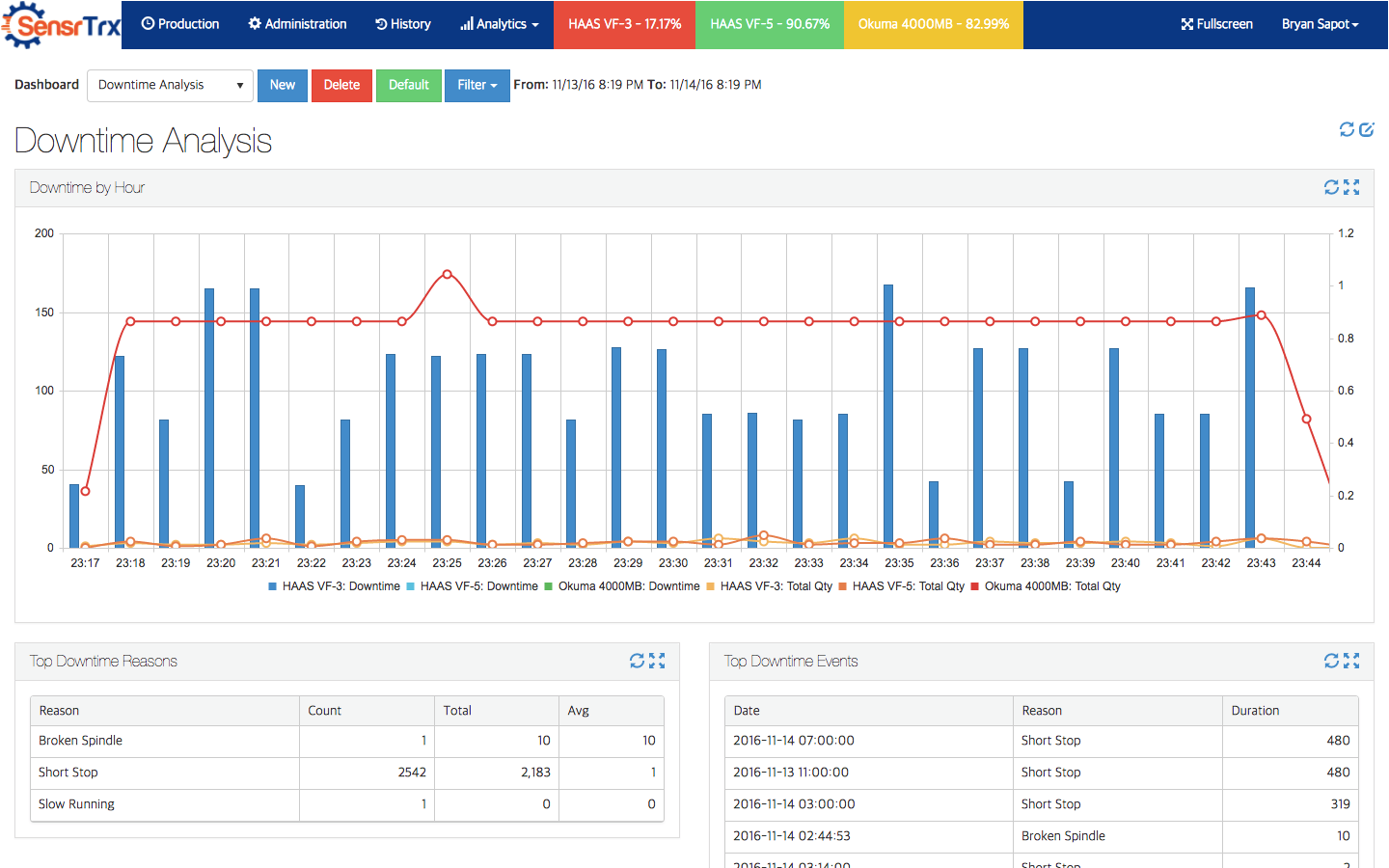Refresh the Downtime Analysis dashboard
This screenshot has height=868, width=1389.
click(x=1347, y=129)
